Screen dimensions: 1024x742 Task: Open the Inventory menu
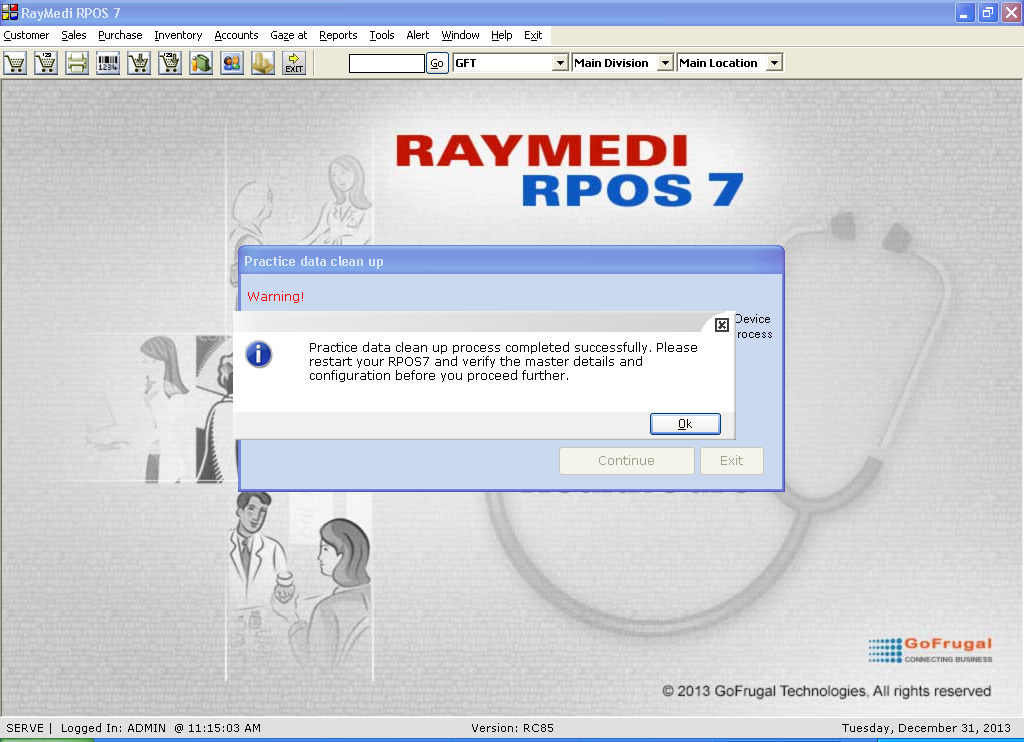coord(178,35)
